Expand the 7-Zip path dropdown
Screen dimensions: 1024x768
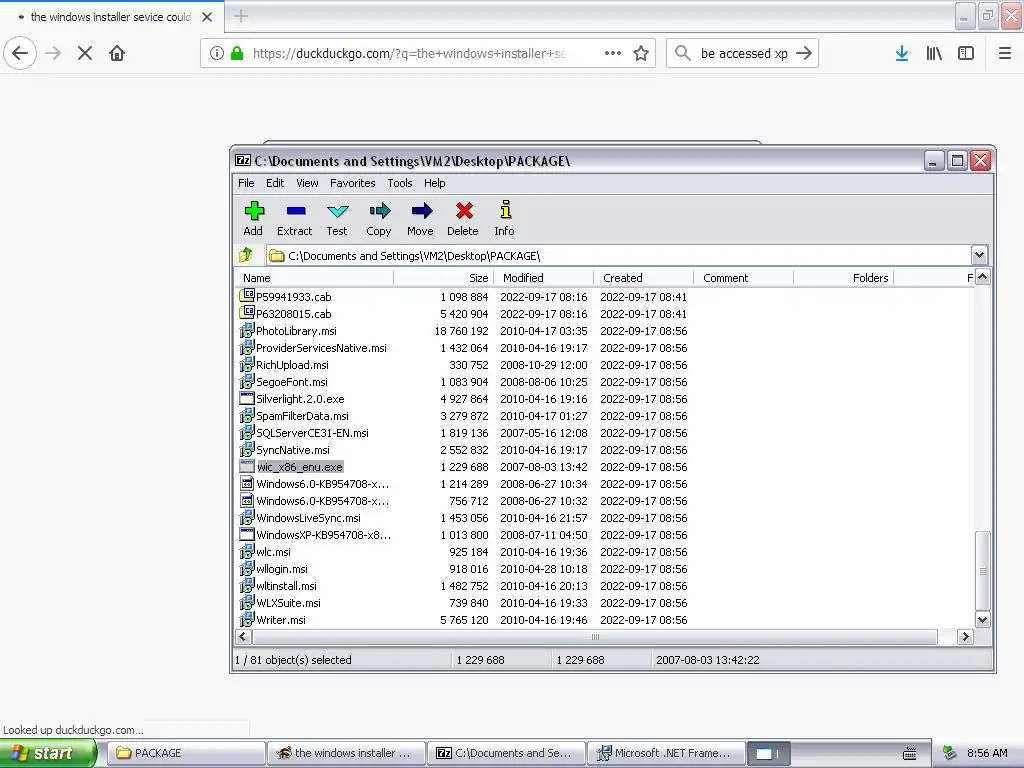pyautogui.click(x=979, y=255)
